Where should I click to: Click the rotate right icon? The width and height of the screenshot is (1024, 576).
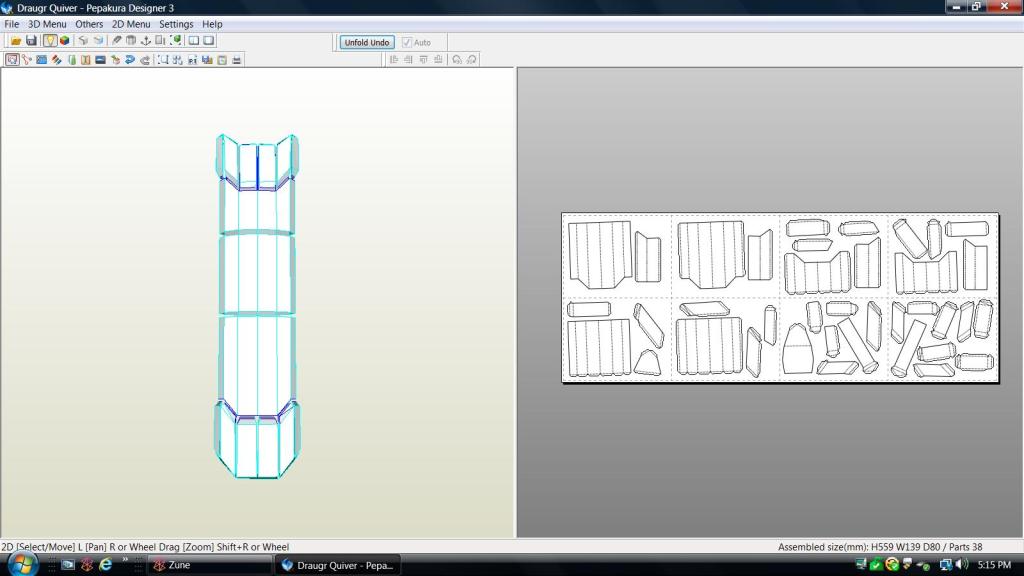(472, 59)
